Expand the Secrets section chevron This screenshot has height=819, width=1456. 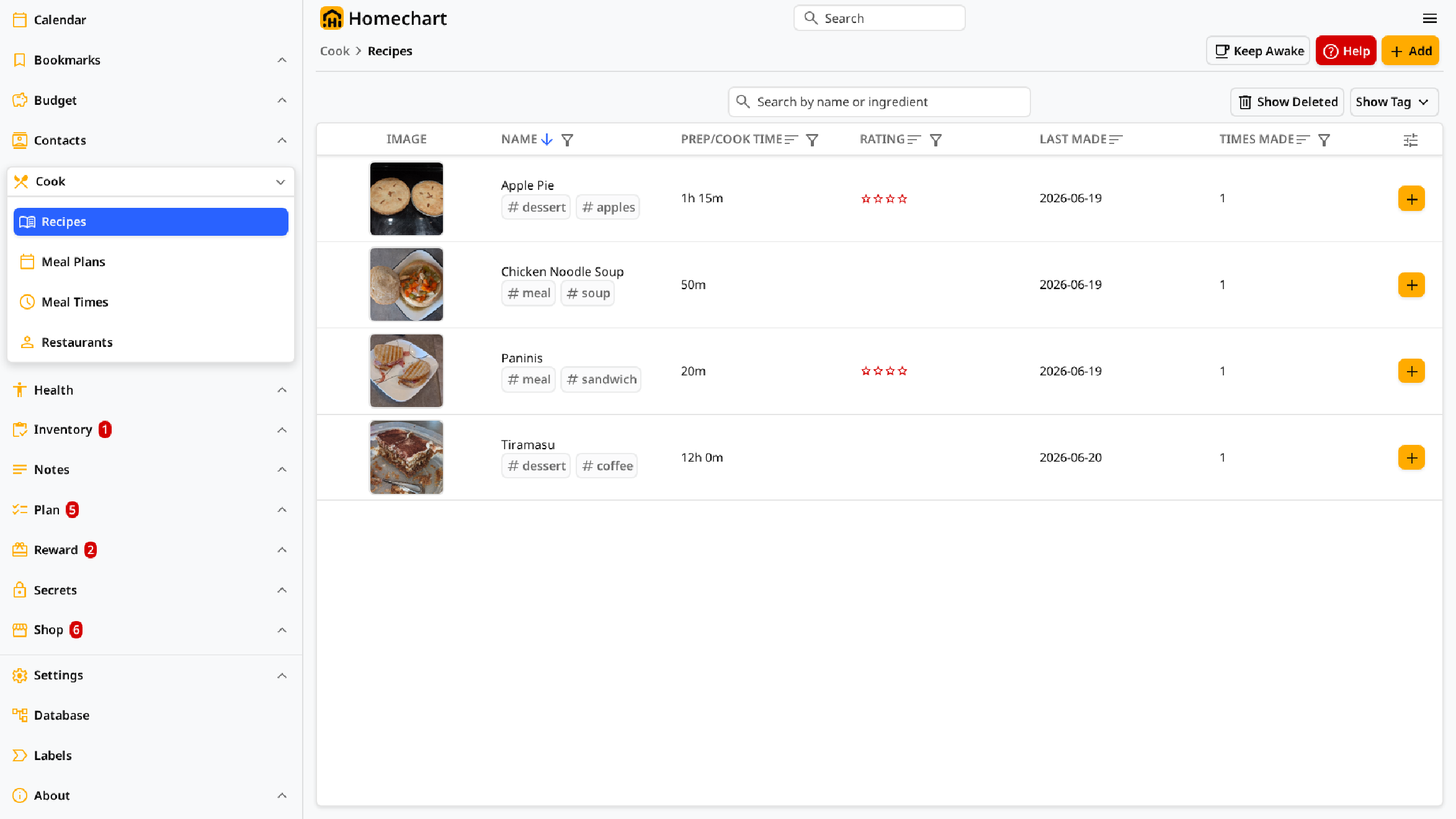point(282,590)
